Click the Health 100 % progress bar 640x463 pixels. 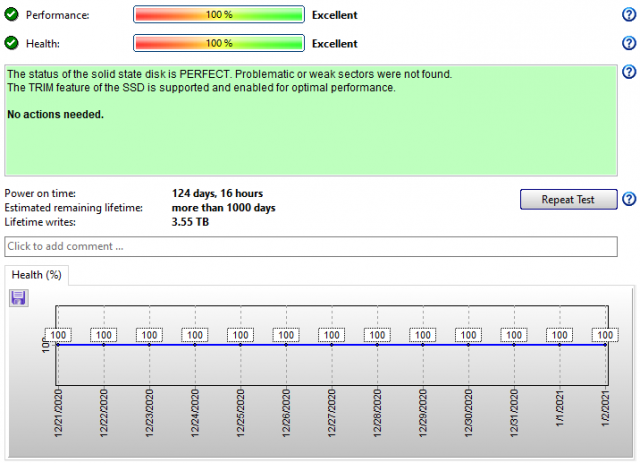coord(219,43)
